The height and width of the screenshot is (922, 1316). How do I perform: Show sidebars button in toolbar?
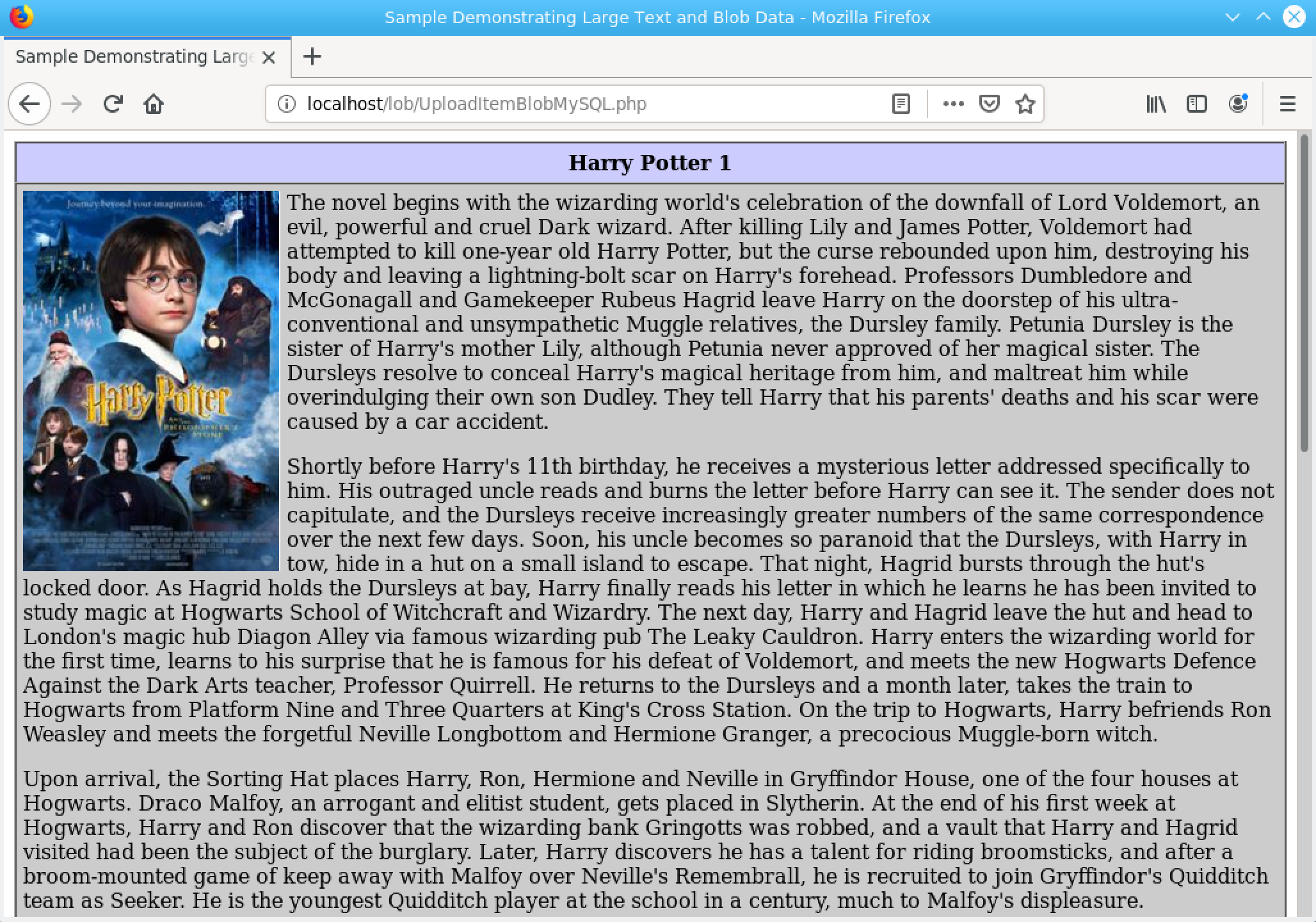click(1196, 104)
